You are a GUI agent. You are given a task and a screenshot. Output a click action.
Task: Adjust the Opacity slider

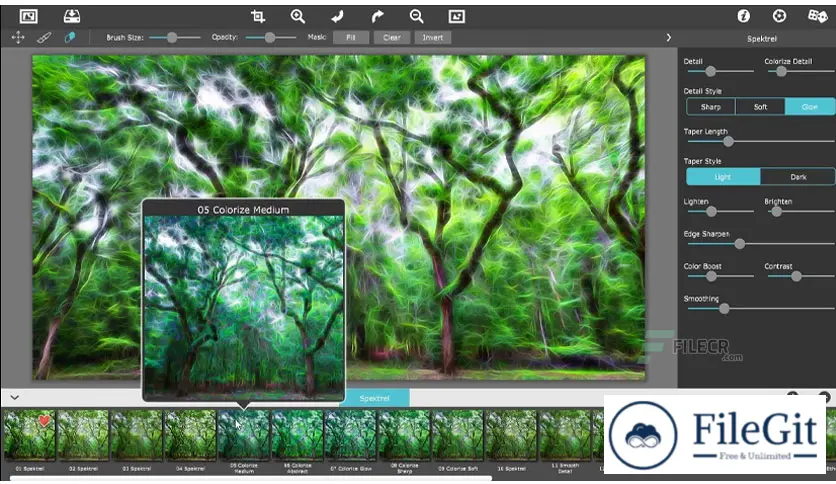(270, 37)
